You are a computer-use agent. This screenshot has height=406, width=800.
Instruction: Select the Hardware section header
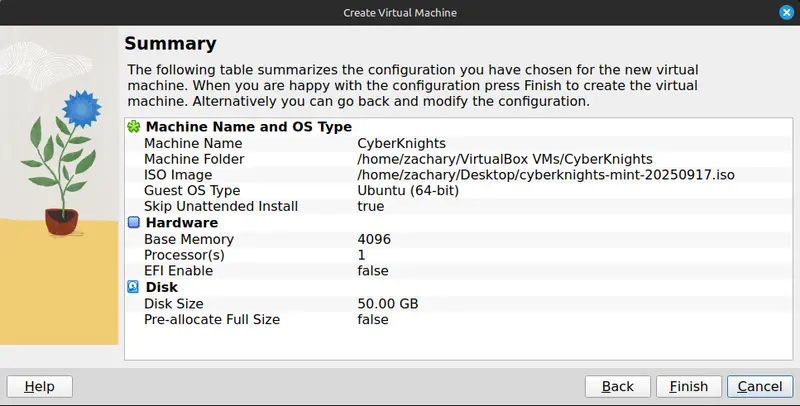[182, 222]
